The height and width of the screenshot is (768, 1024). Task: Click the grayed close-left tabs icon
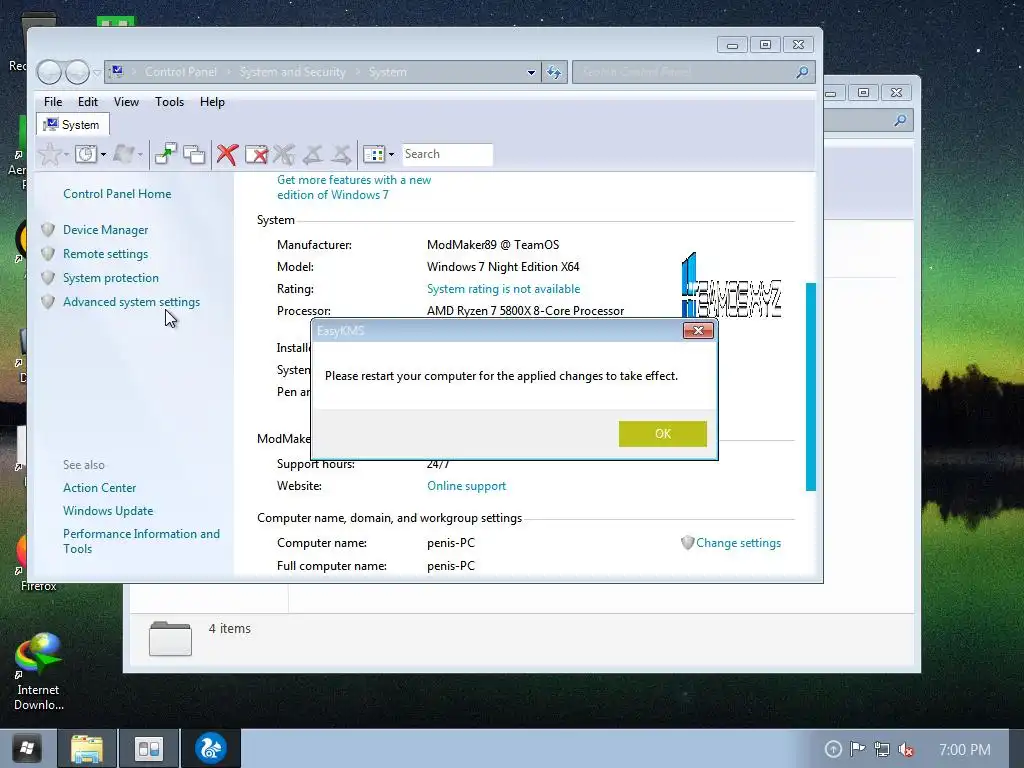point(312,154)
